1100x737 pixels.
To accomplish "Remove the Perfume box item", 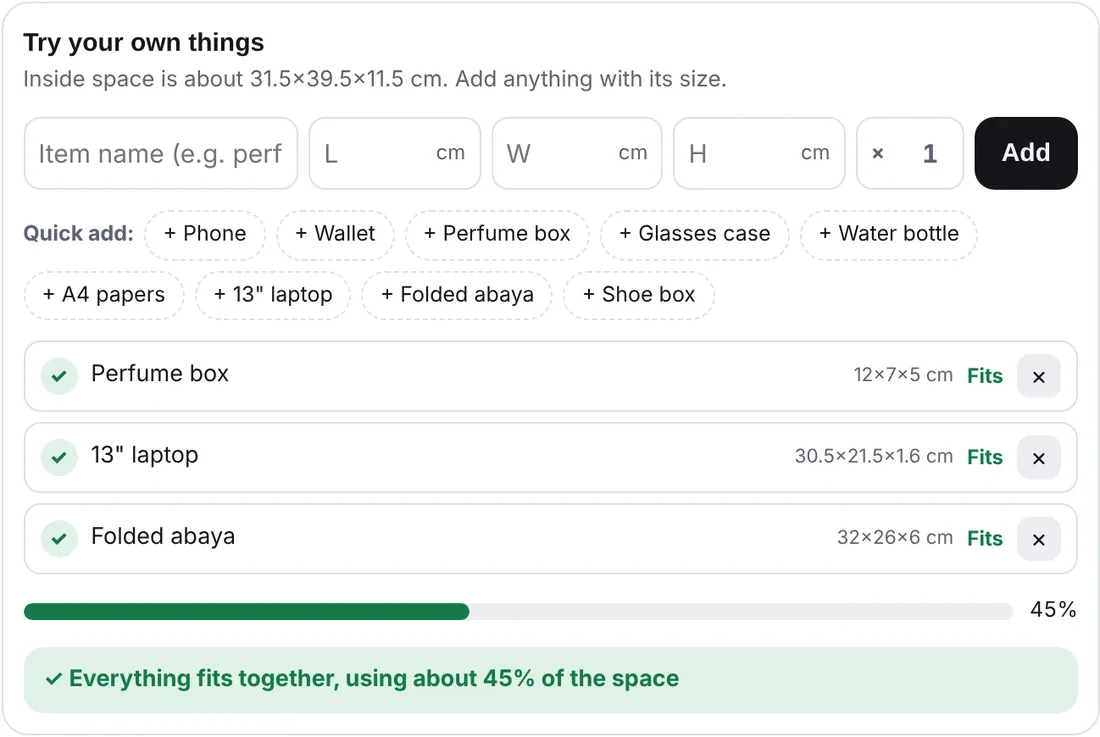I will point(1038,377).
